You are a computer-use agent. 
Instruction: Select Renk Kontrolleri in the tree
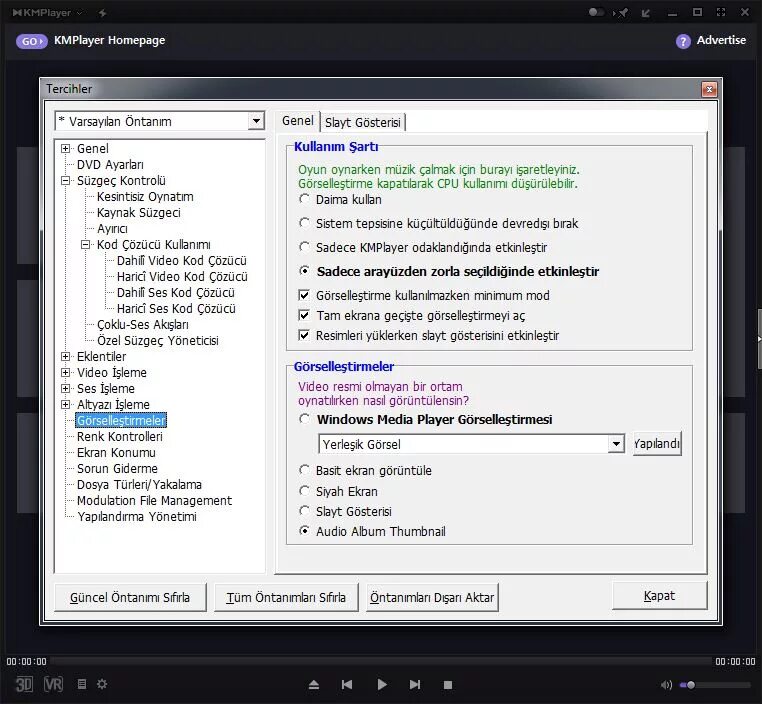tap(120, 437)
